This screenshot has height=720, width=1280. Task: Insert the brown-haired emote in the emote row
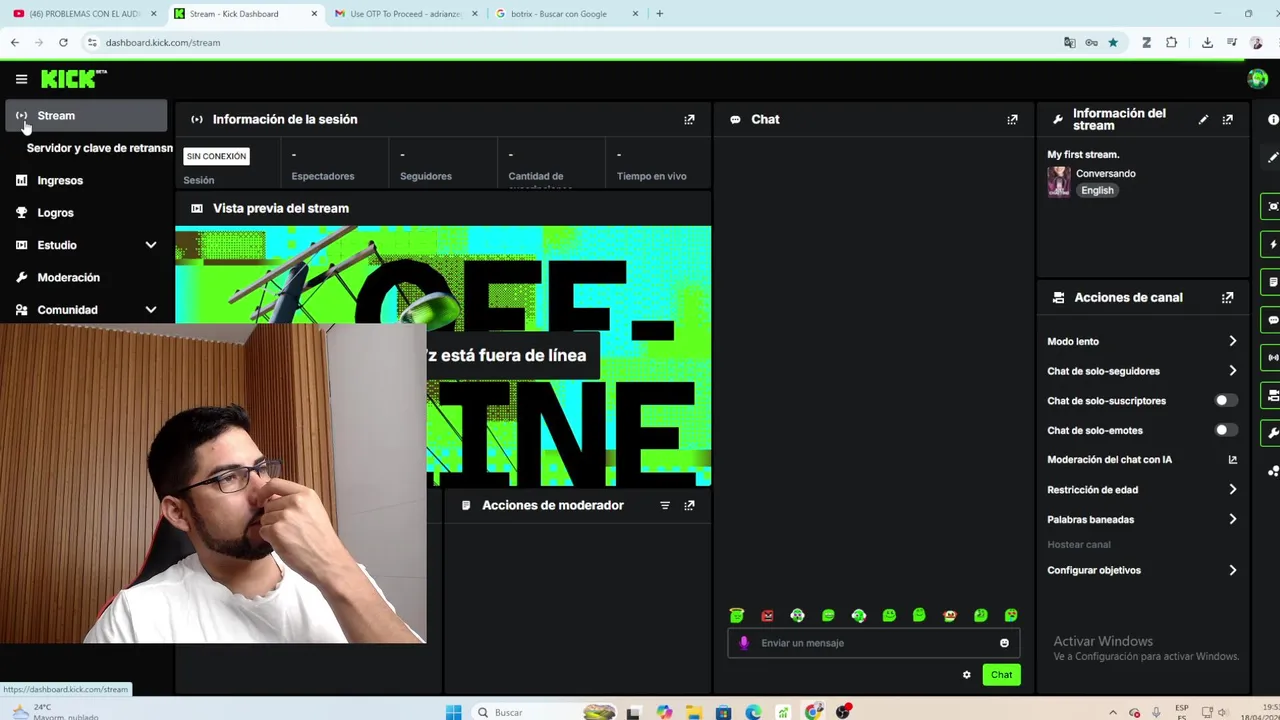pos(950,615)
